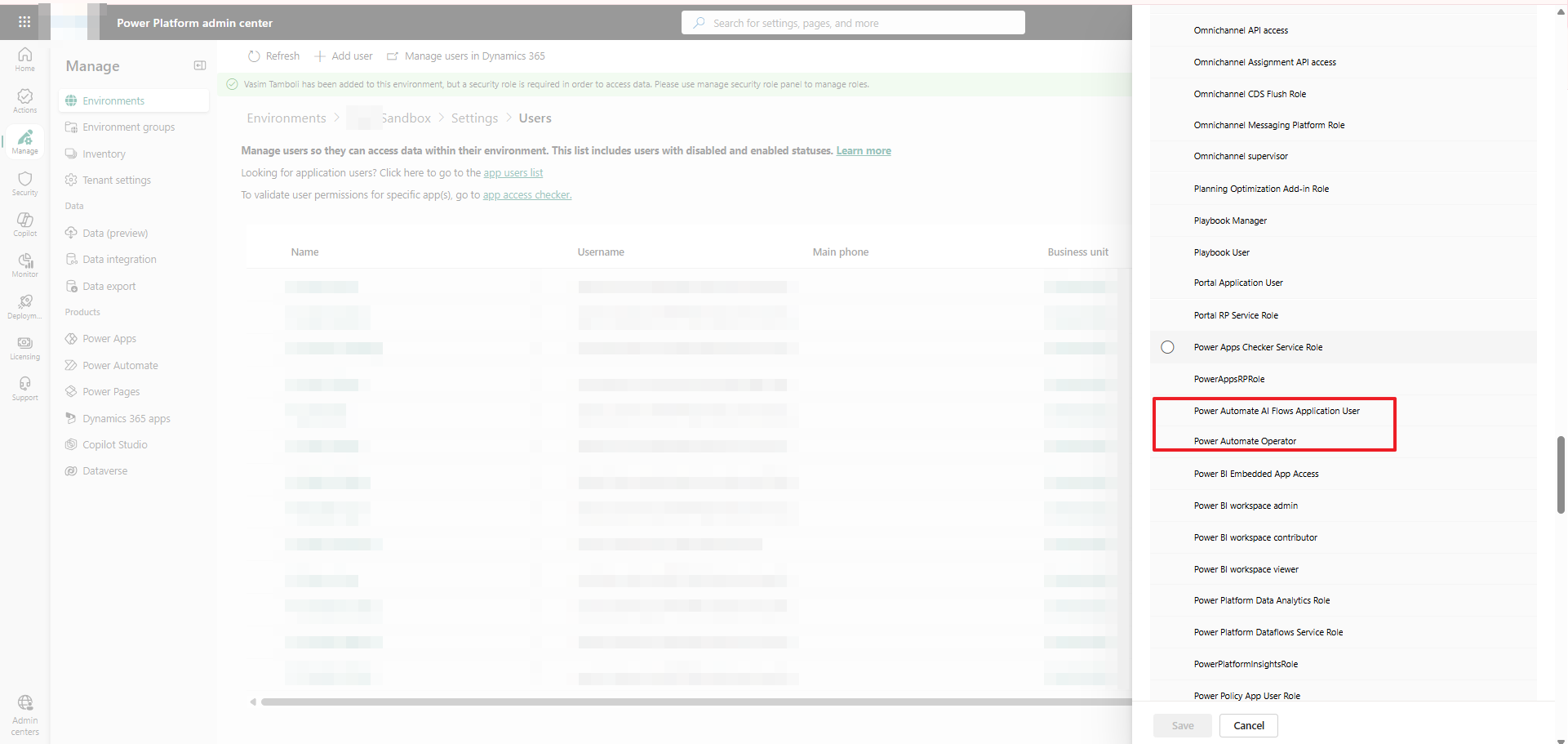Viewport: 1568px width, 744px height.
Task: Open the app launcher waffle icon
Action: click(24, 22)
